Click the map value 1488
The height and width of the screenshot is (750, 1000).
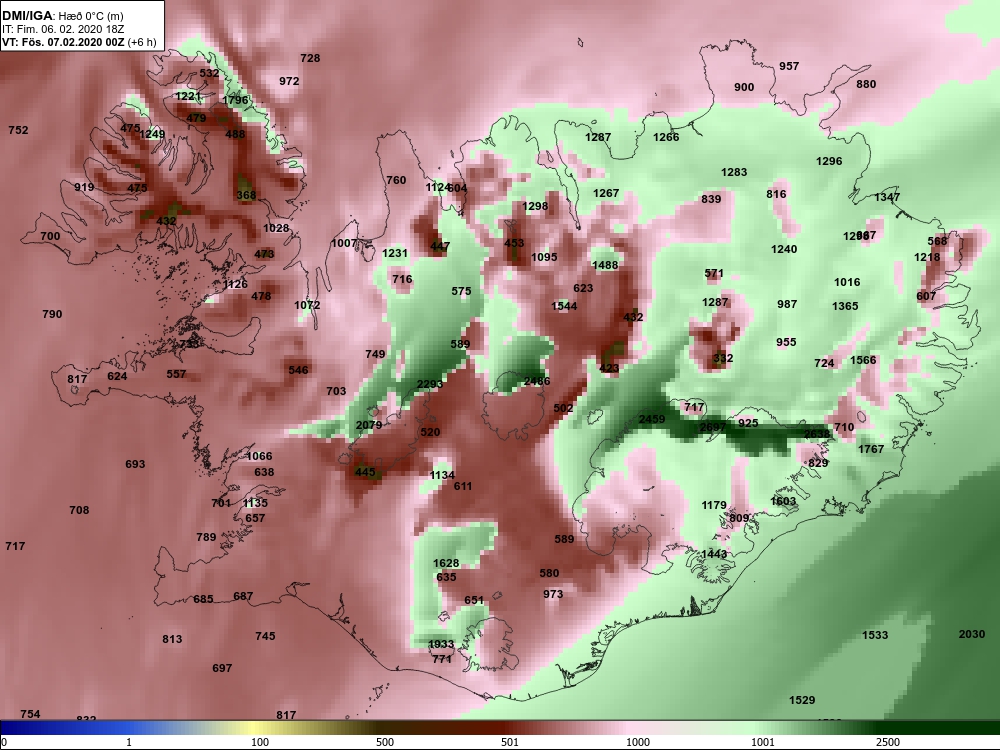click(605, 265)
